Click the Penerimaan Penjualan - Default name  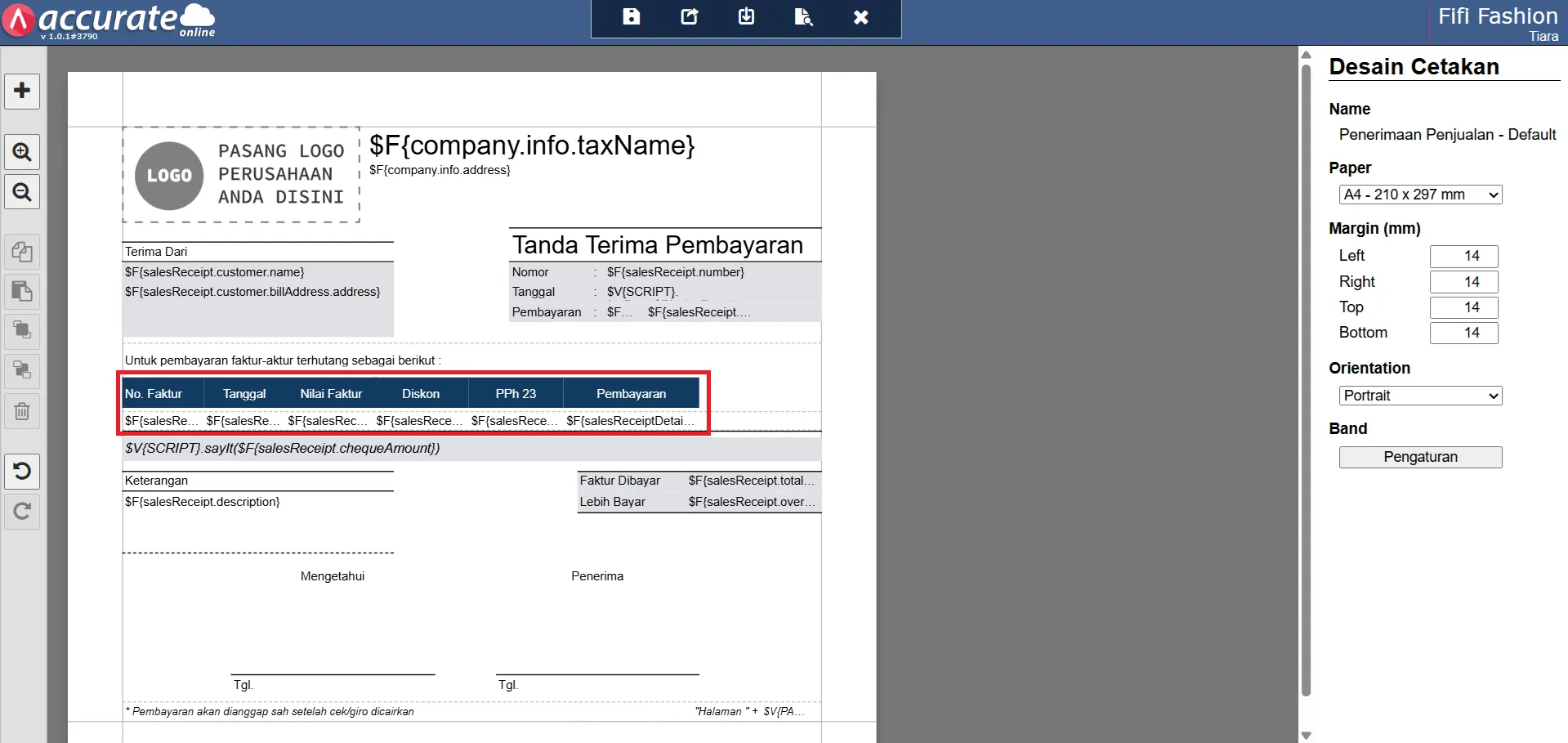pyautogui.click(x=1447, y=135)
